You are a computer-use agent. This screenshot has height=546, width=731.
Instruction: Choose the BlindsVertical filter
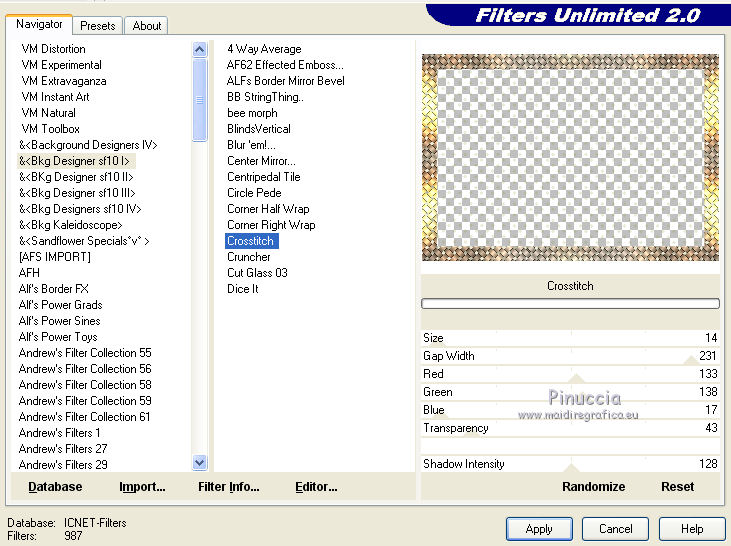point(259,129)
